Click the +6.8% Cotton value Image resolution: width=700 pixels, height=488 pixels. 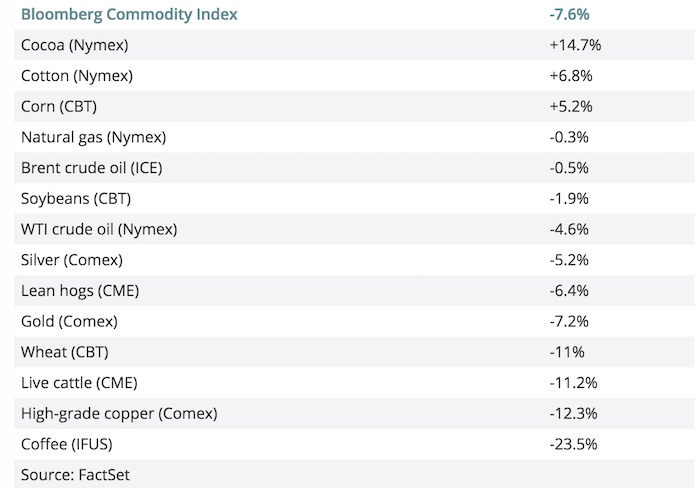click(x=571, y=75)
